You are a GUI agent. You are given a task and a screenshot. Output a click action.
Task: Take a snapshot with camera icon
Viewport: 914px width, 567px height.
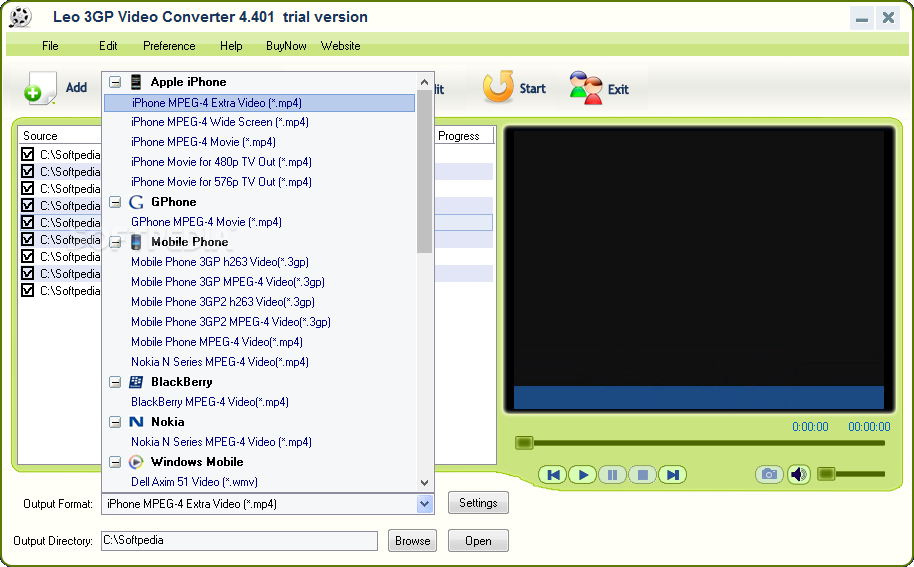[769, 474]
